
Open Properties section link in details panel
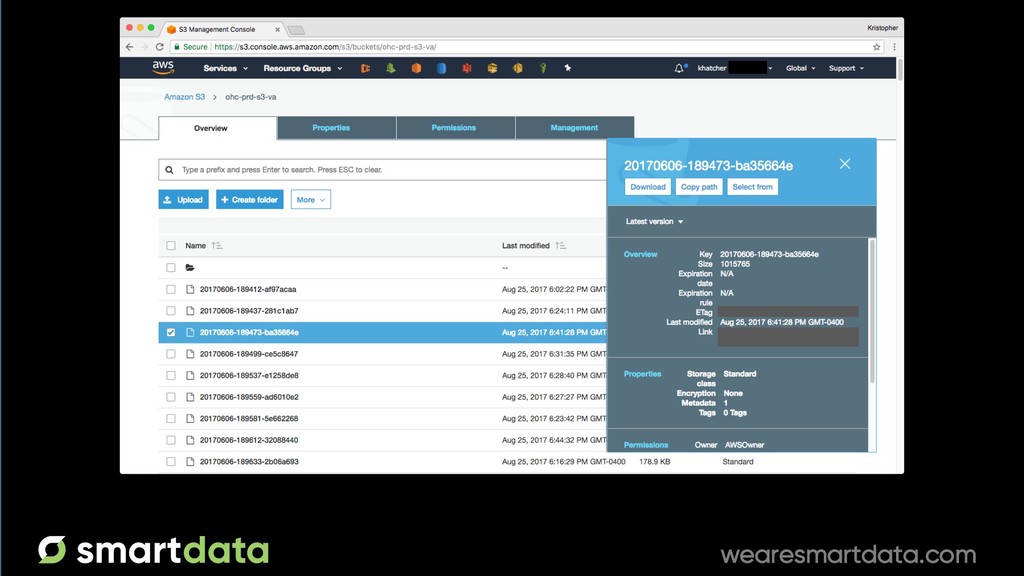point(643,374)
